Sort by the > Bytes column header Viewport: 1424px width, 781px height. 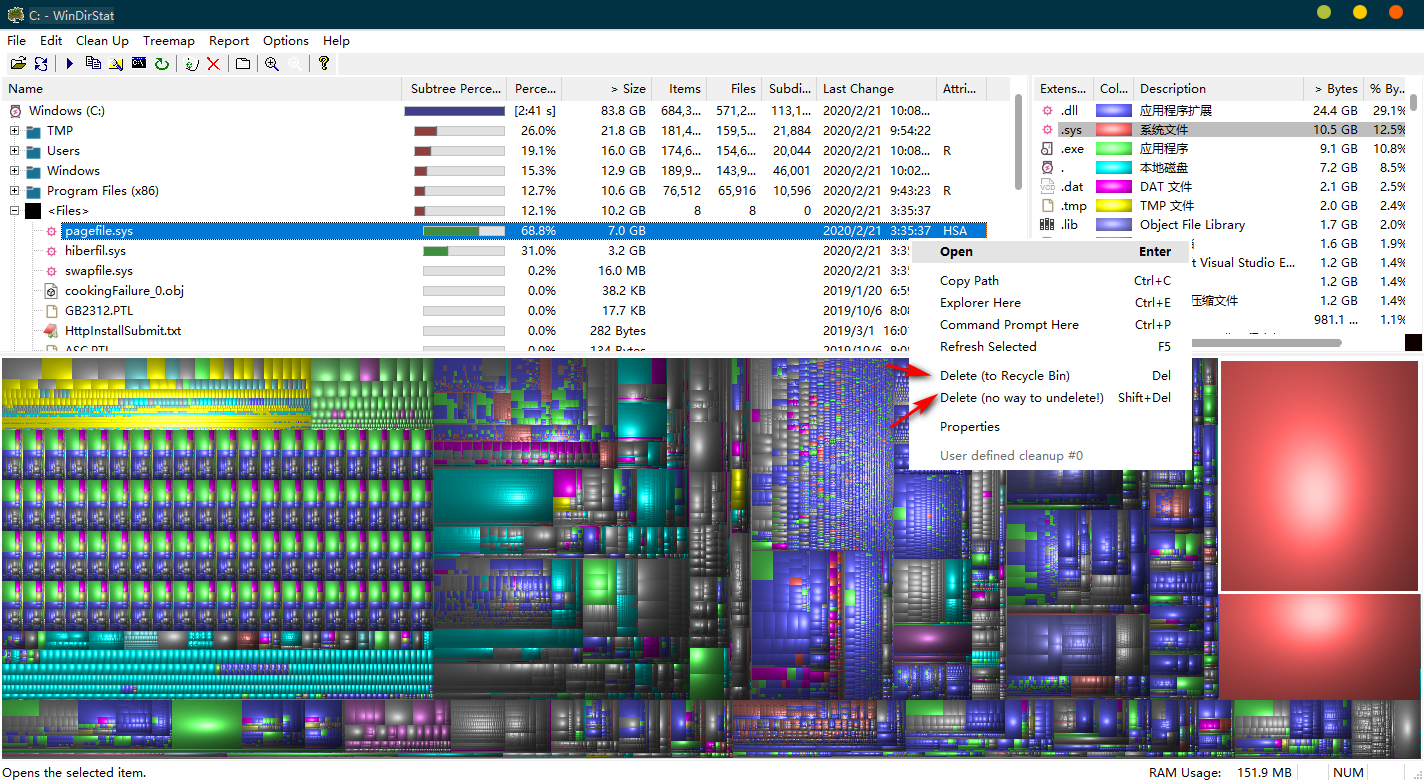point(1333,89)
